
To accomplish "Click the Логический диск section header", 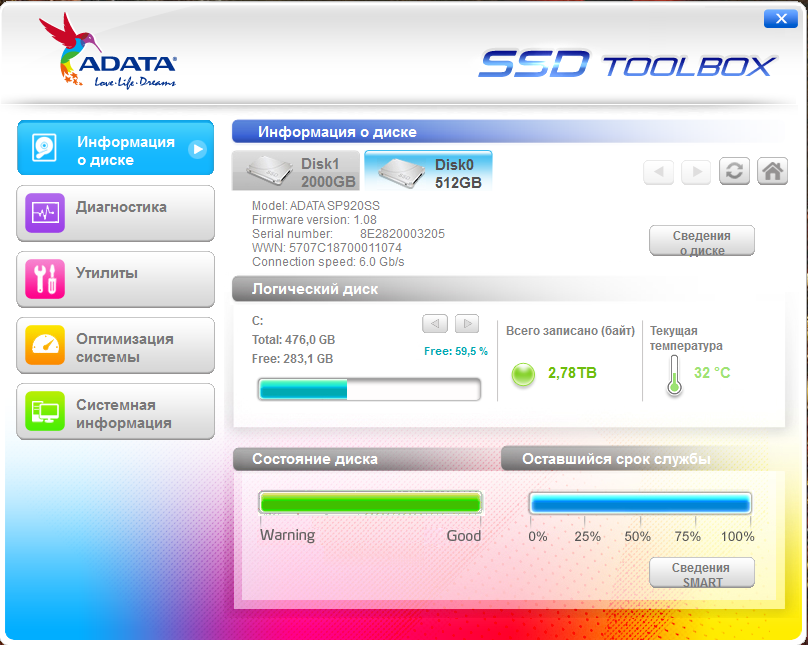I will [x=314, y=289].
